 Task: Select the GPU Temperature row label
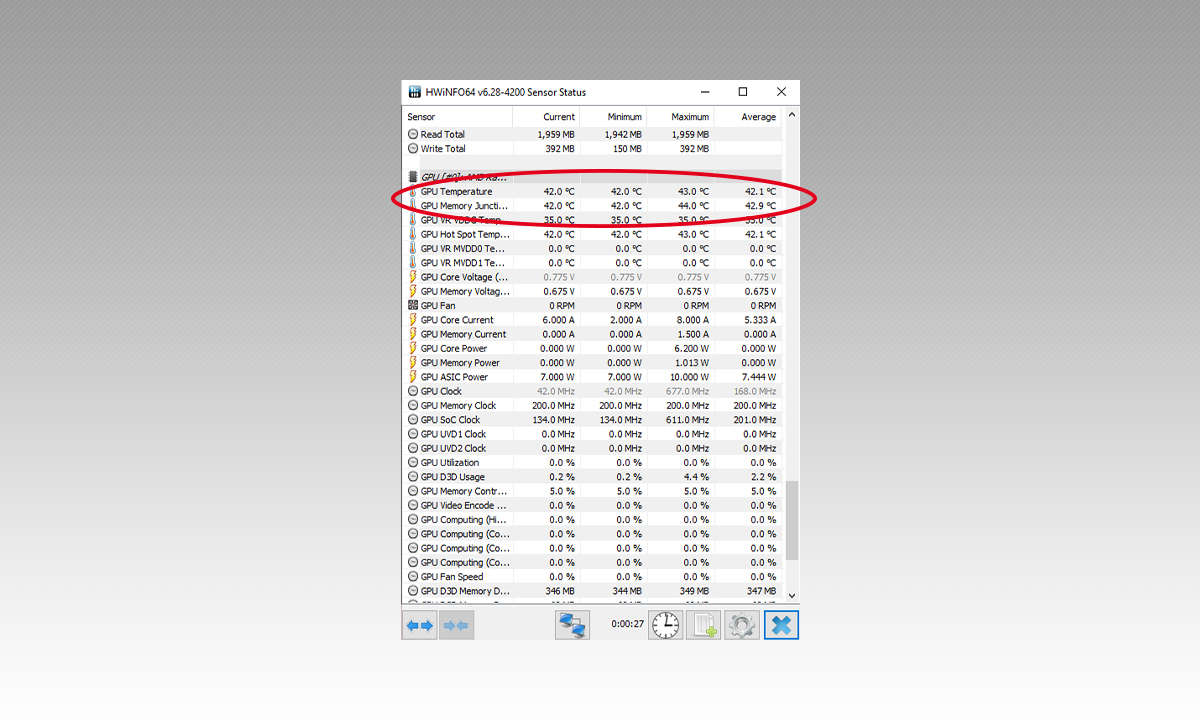(x=456, y=191)
